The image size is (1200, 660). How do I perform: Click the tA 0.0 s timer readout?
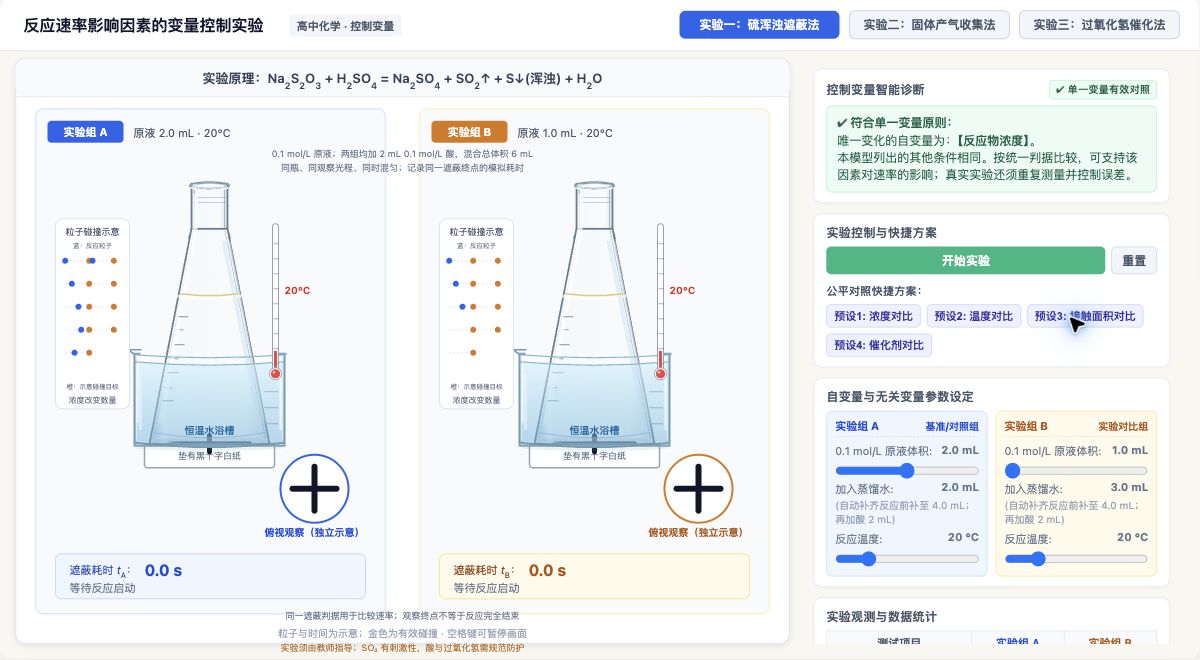pyautogui.click(x=163, y=570)
